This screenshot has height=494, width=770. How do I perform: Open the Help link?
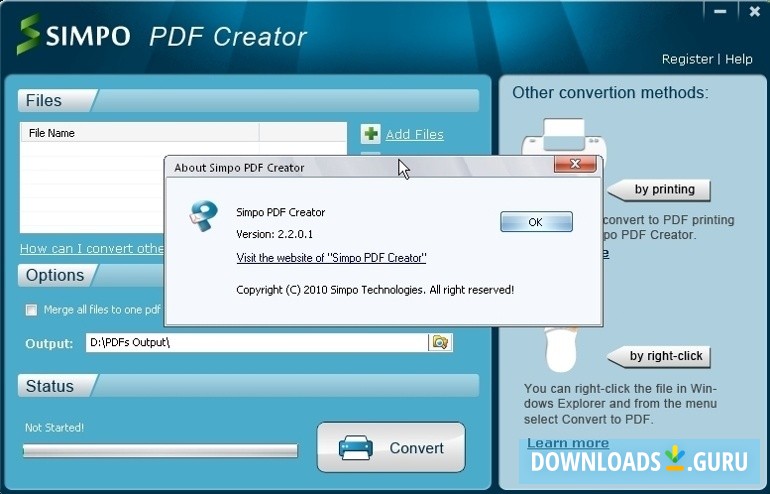click(739, 59)
